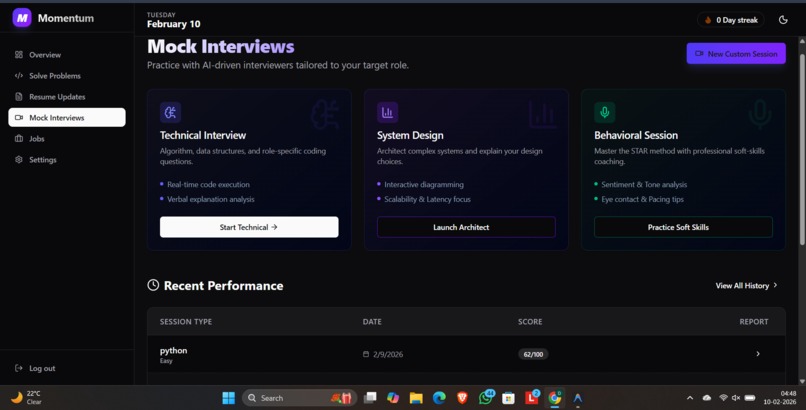Click the OneDrive cloud tray icon
The image size is (806, 410).
click(707, 398)
